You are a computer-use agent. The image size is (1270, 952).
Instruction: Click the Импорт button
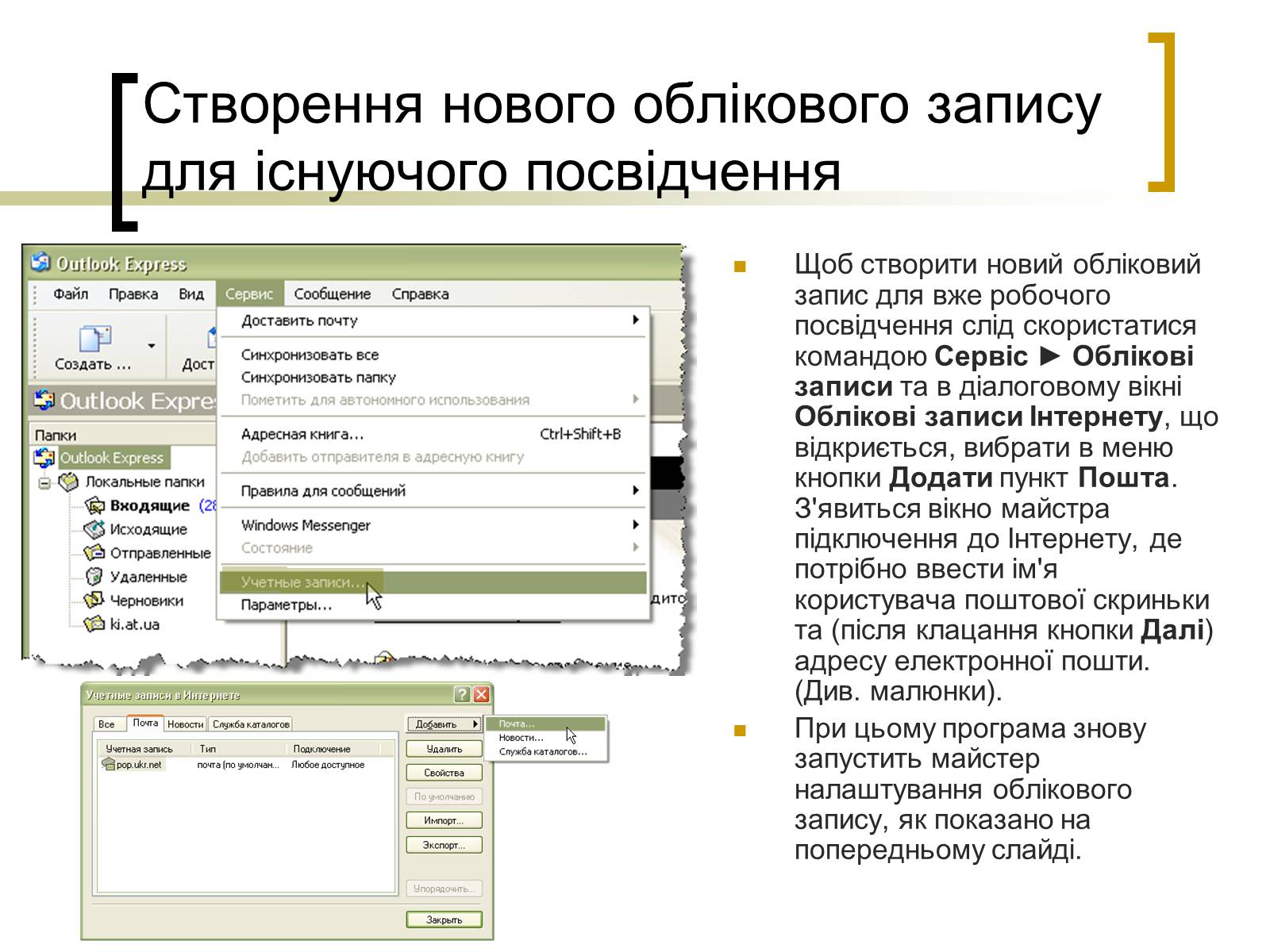(444, 820)
